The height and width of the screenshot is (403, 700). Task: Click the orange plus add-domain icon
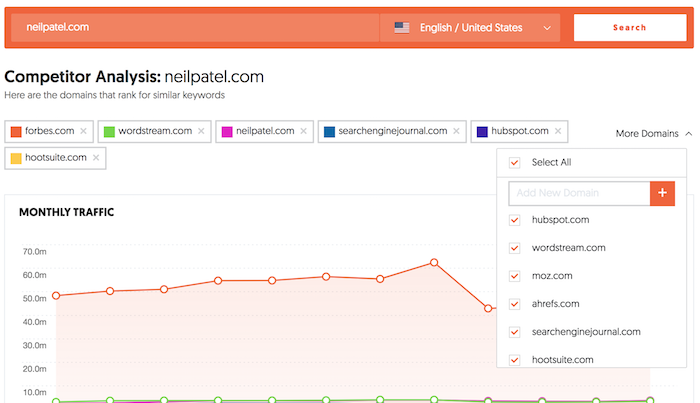pyautogui.click(x=662, y=193)
